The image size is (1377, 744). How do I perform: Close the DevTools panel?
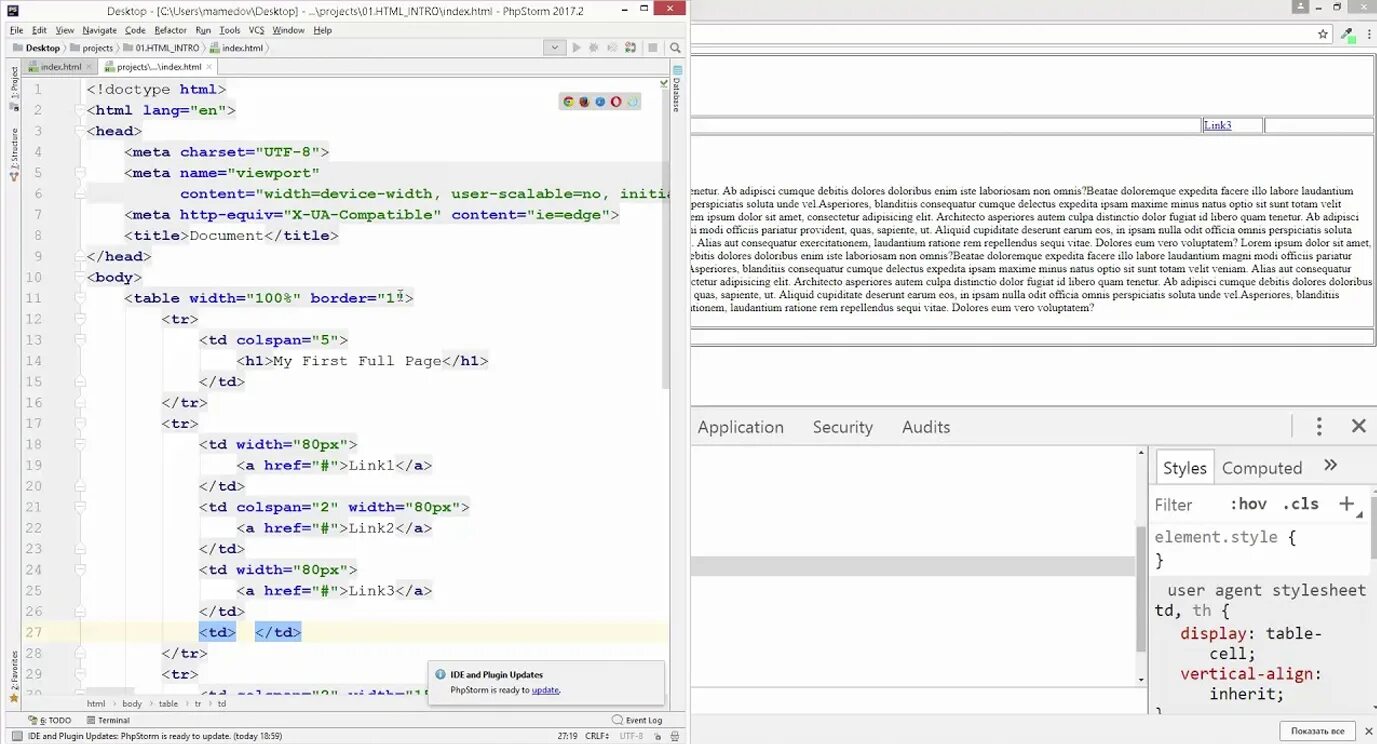coord(1358,426)
